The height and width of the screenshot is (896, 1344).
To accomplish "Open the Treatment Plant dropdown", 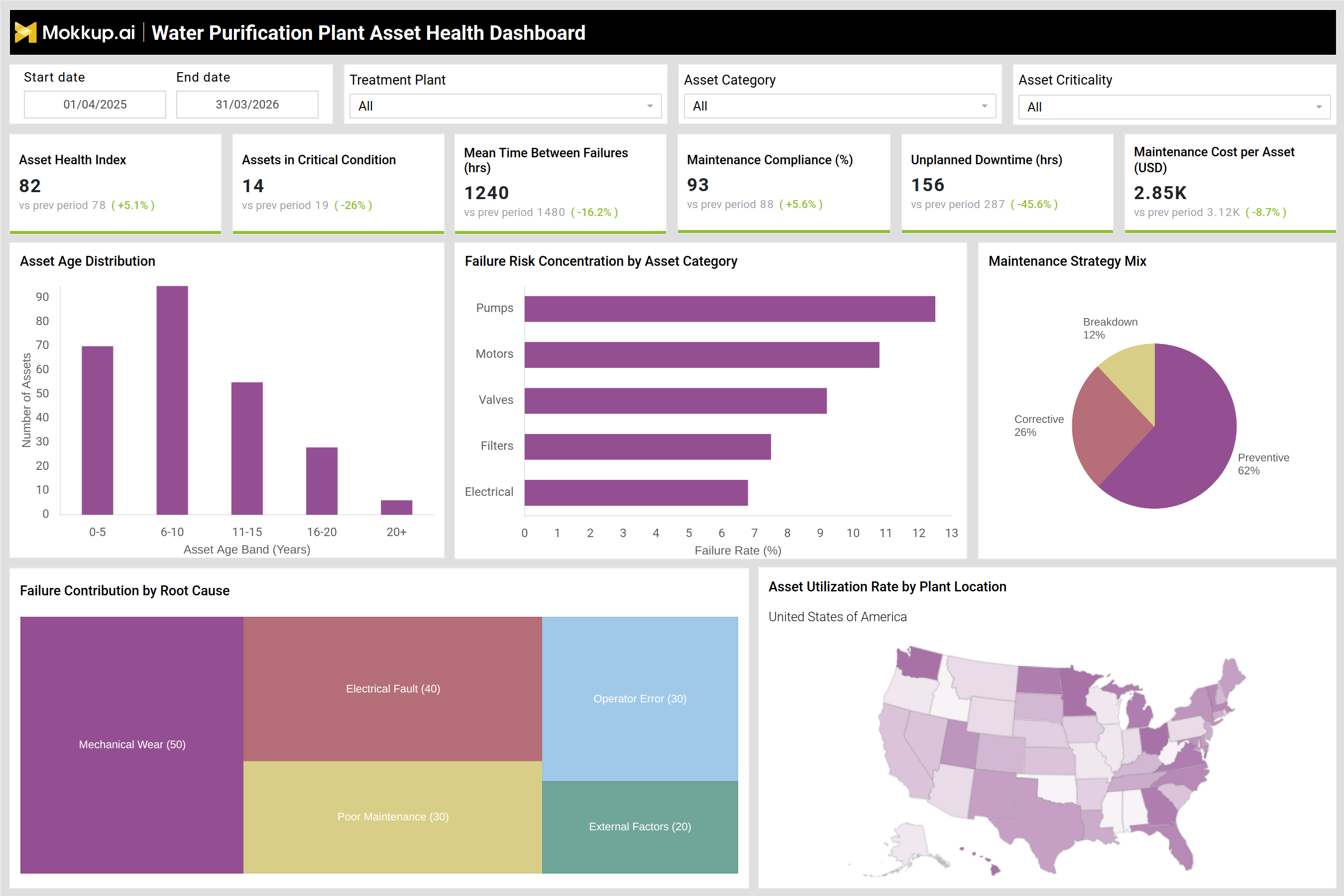I will [x=505, y=107].
